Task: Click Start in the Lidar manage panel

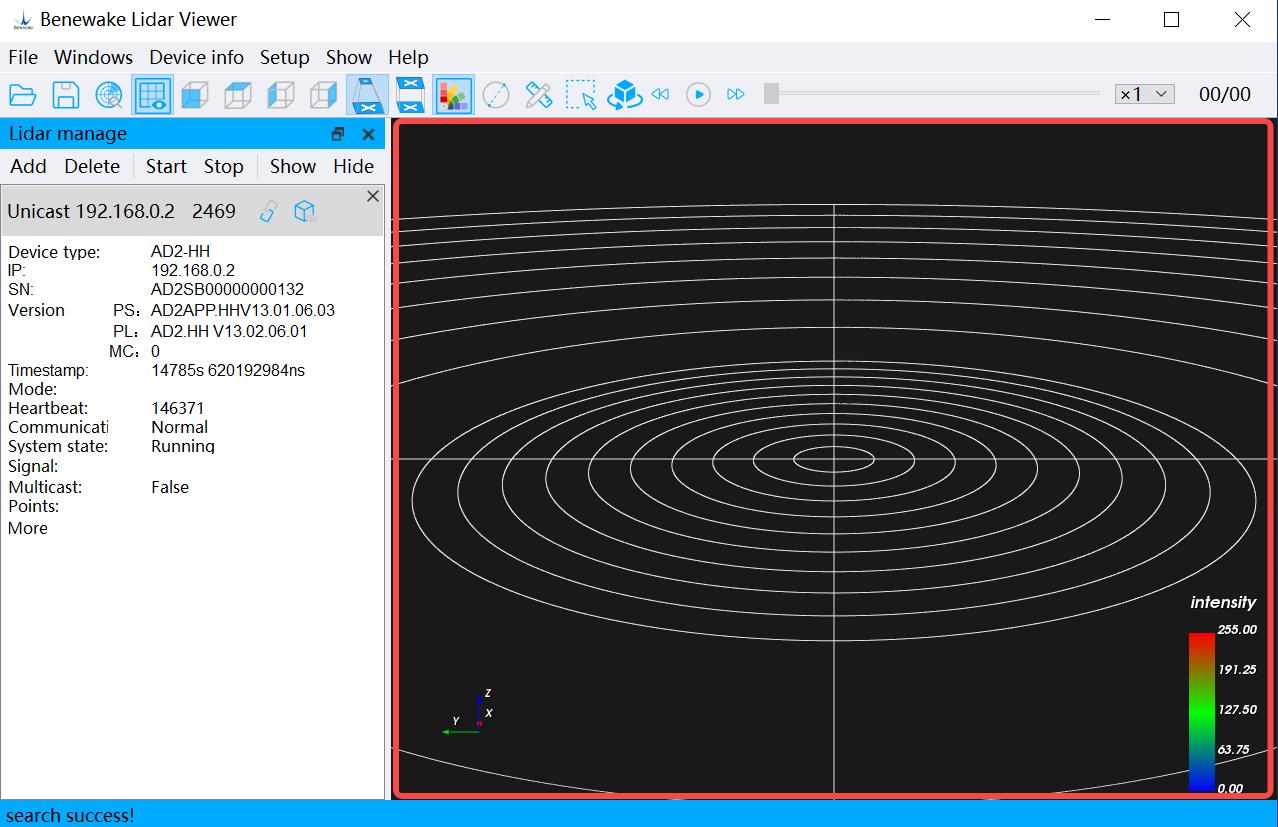Action: (x=166, y=166)
